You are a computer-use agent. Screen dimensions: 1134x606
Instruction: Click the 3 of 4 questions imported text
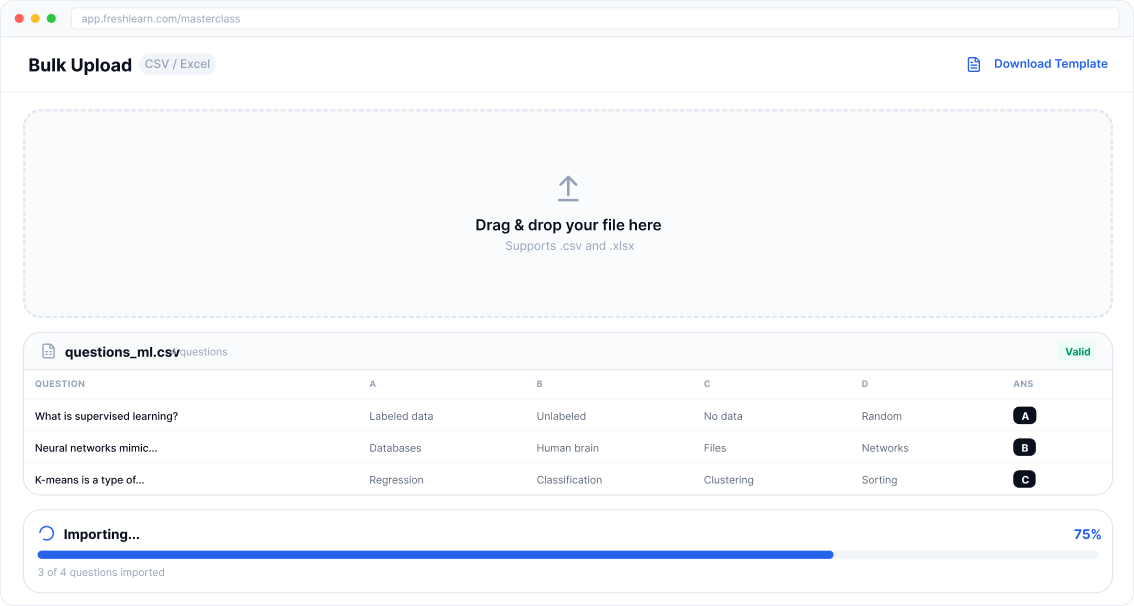point(101,572)
